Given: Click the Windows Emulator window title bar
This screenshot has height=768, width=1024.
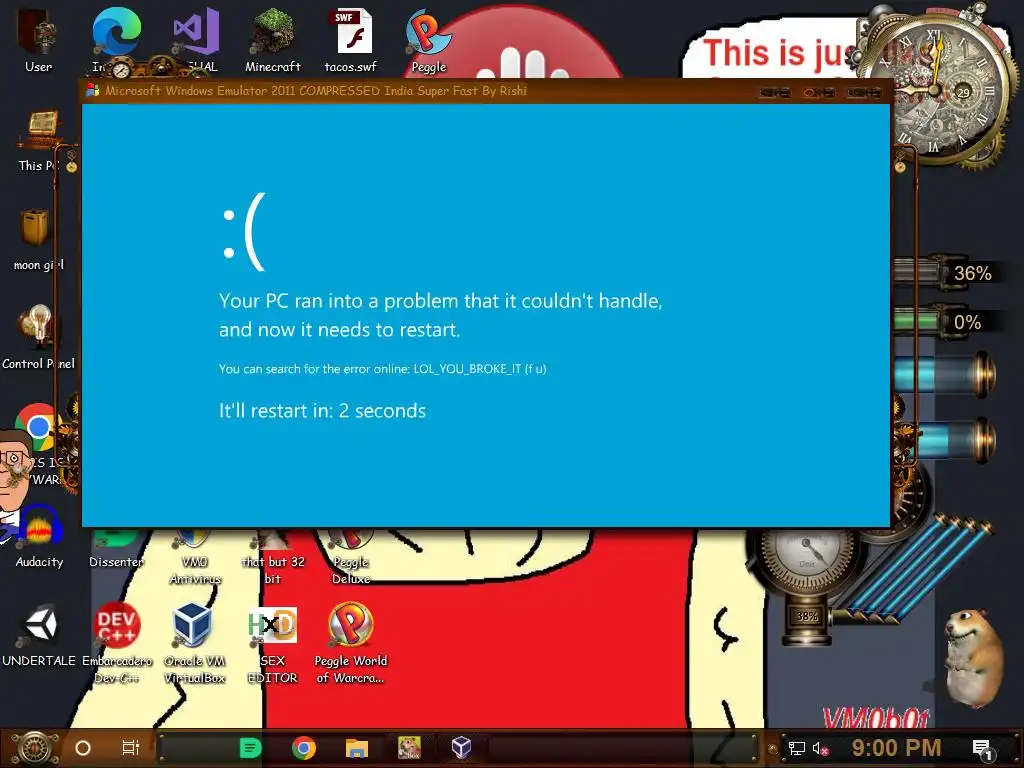Looking at the screenshot, I should [x=486, y=91].
